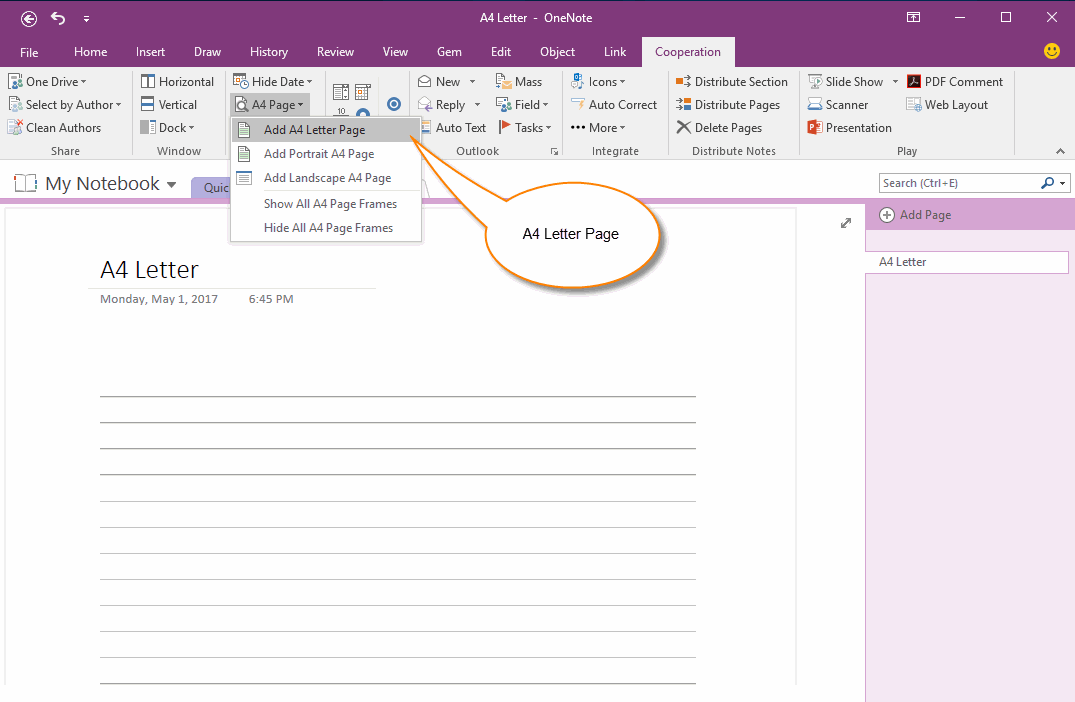Screen dimensions: 1075x702
Task: Open the Icons dropdown
Action: click(598, 82)
